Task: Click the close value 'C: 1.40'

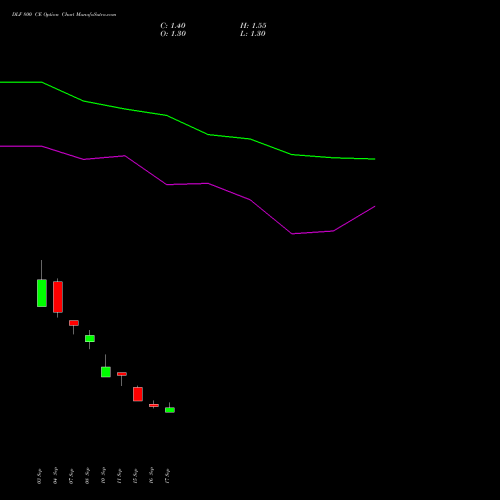Action: (173, 26)
